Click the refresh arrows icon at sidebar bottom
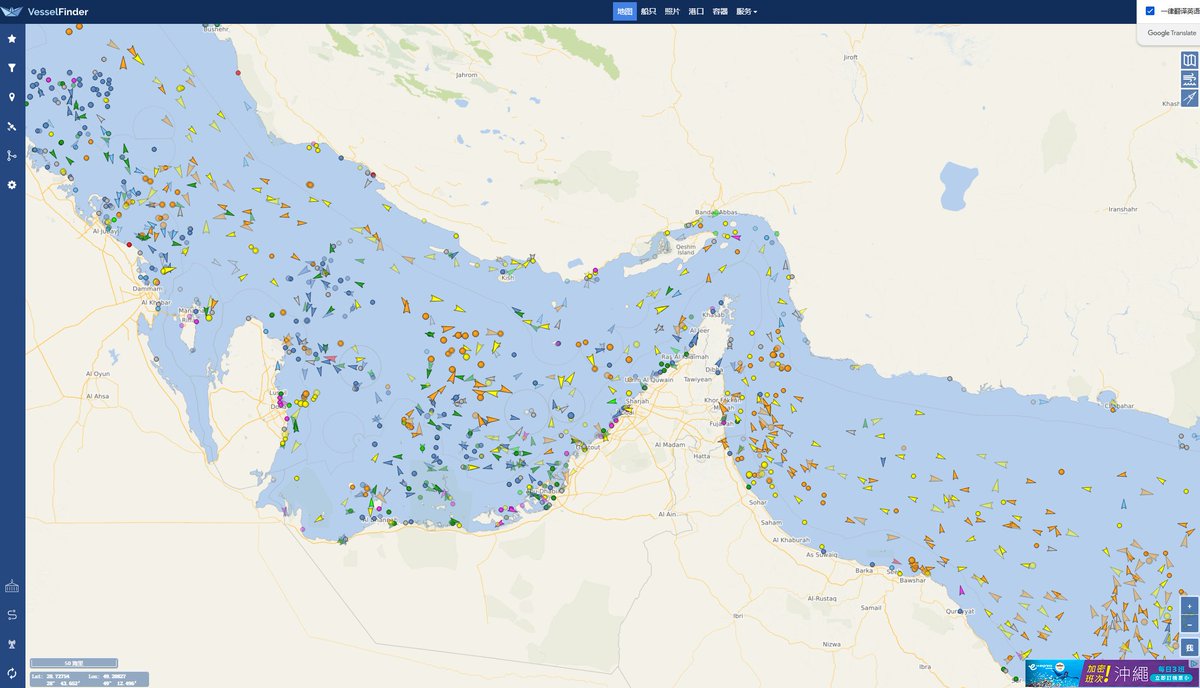This screenshot has height=688, width=1200. click(x=12, y=673)
